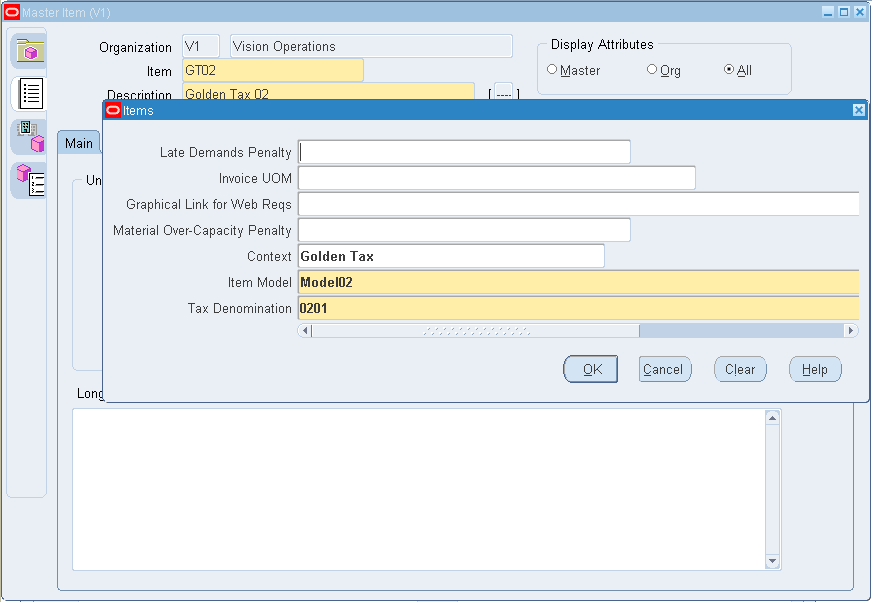Dismiss the dialog with Cancel button
Screen dimensions: 872x602
[665, 369]
